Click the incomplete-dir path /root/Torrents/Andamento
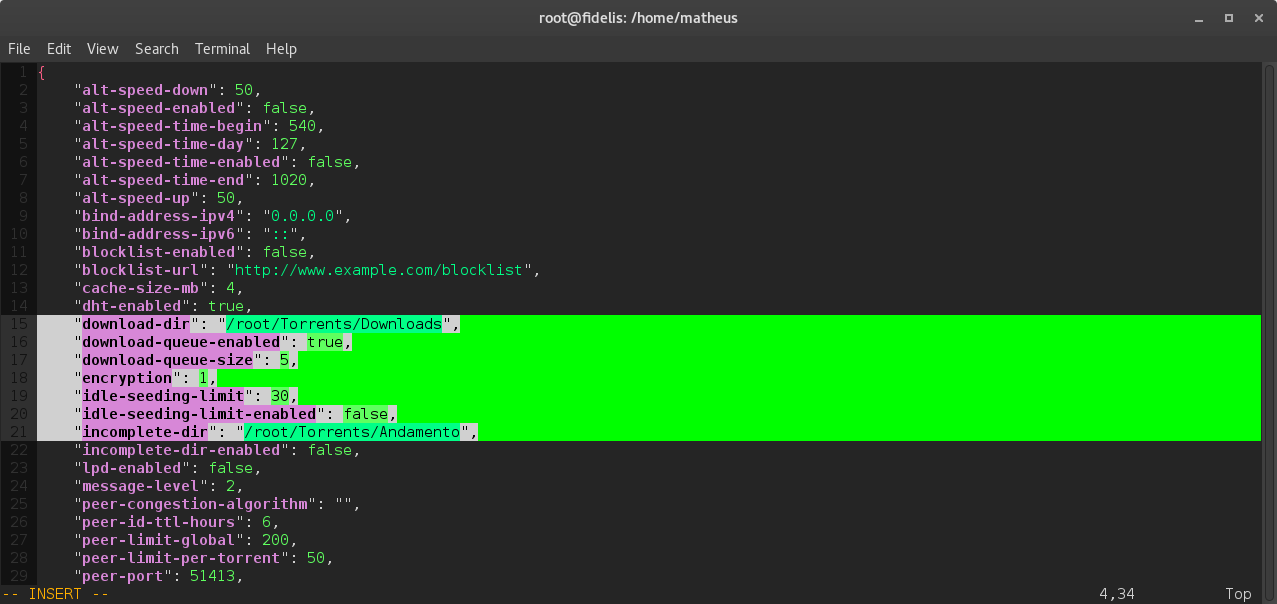The image size is (1277, 604). tap(355, 431)
